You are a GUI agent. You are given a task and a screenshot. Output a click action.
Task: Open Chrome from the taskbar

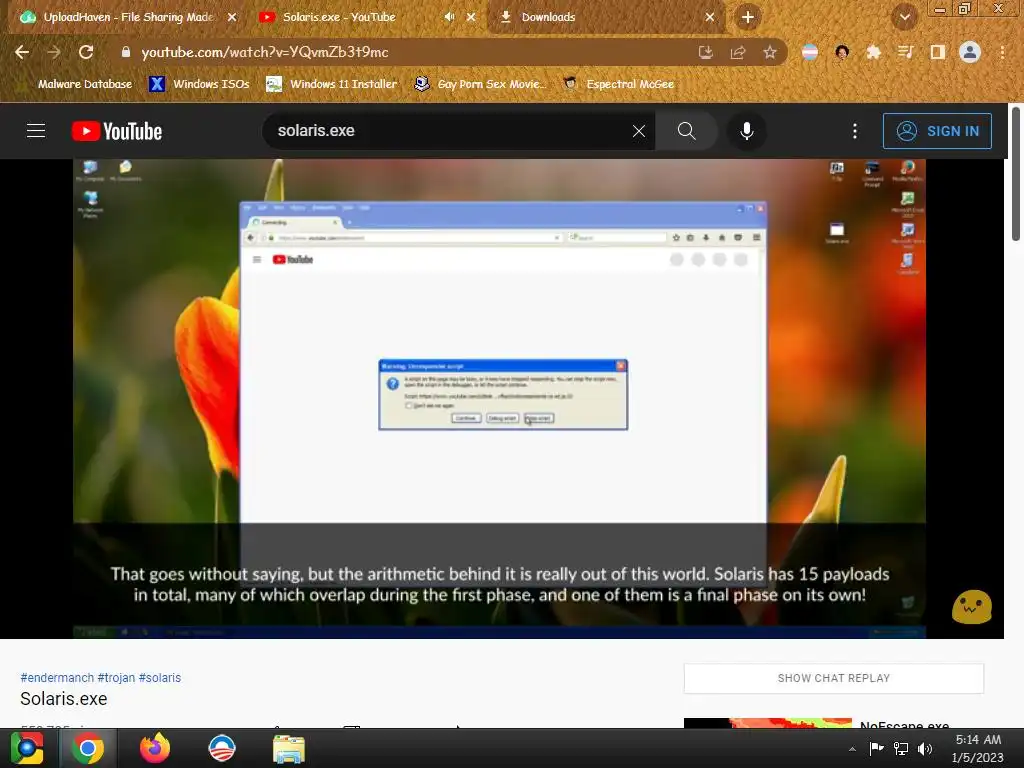(88, 748)
